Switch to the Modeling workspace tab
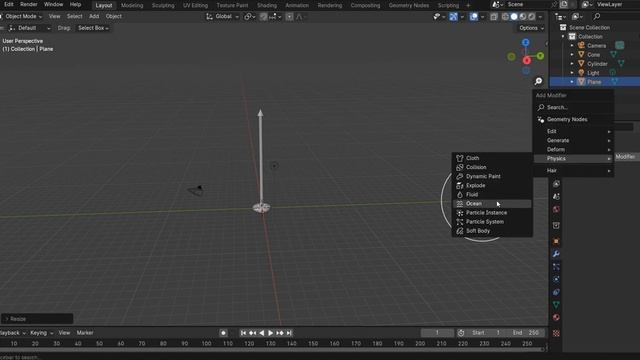The image size is (640, 360). click(x=132, y=5)
